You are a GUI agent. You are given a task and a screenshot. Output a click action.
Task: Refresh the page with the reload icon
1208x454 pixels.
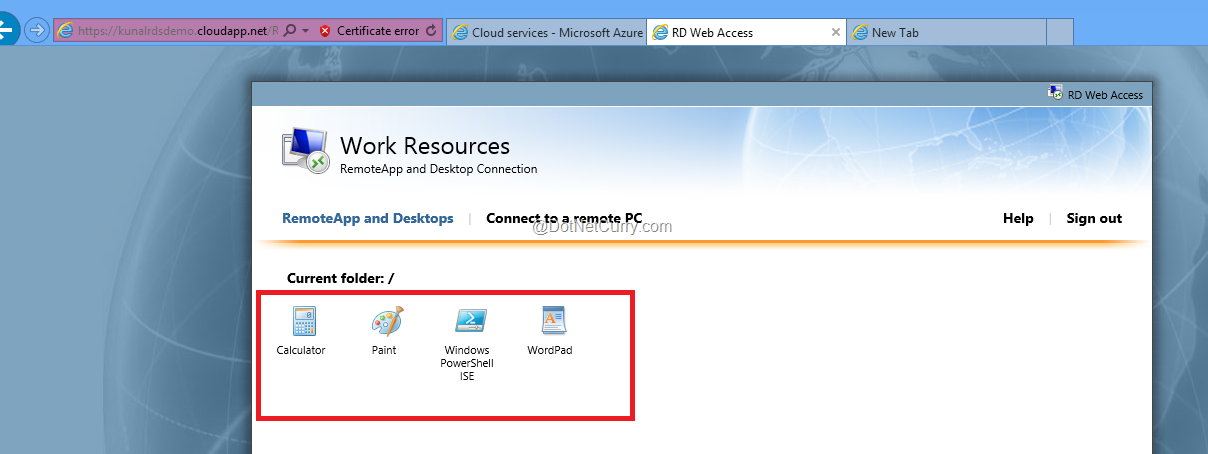click(x=431, y=31)
